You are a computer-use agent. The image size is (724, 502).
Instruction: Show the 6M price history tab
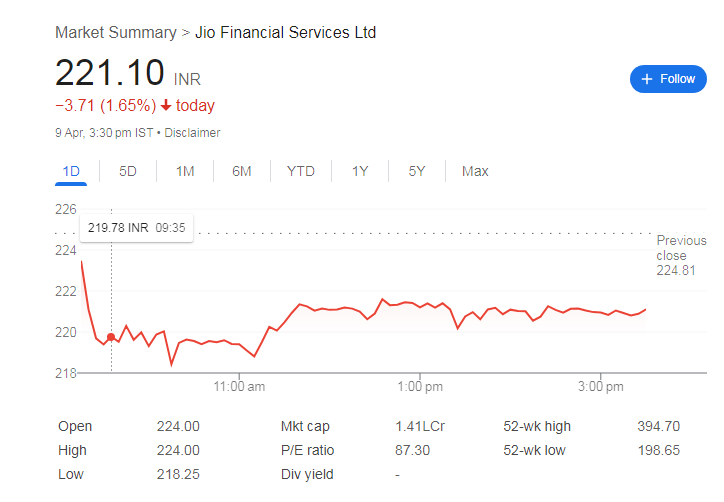click(242, 171)
